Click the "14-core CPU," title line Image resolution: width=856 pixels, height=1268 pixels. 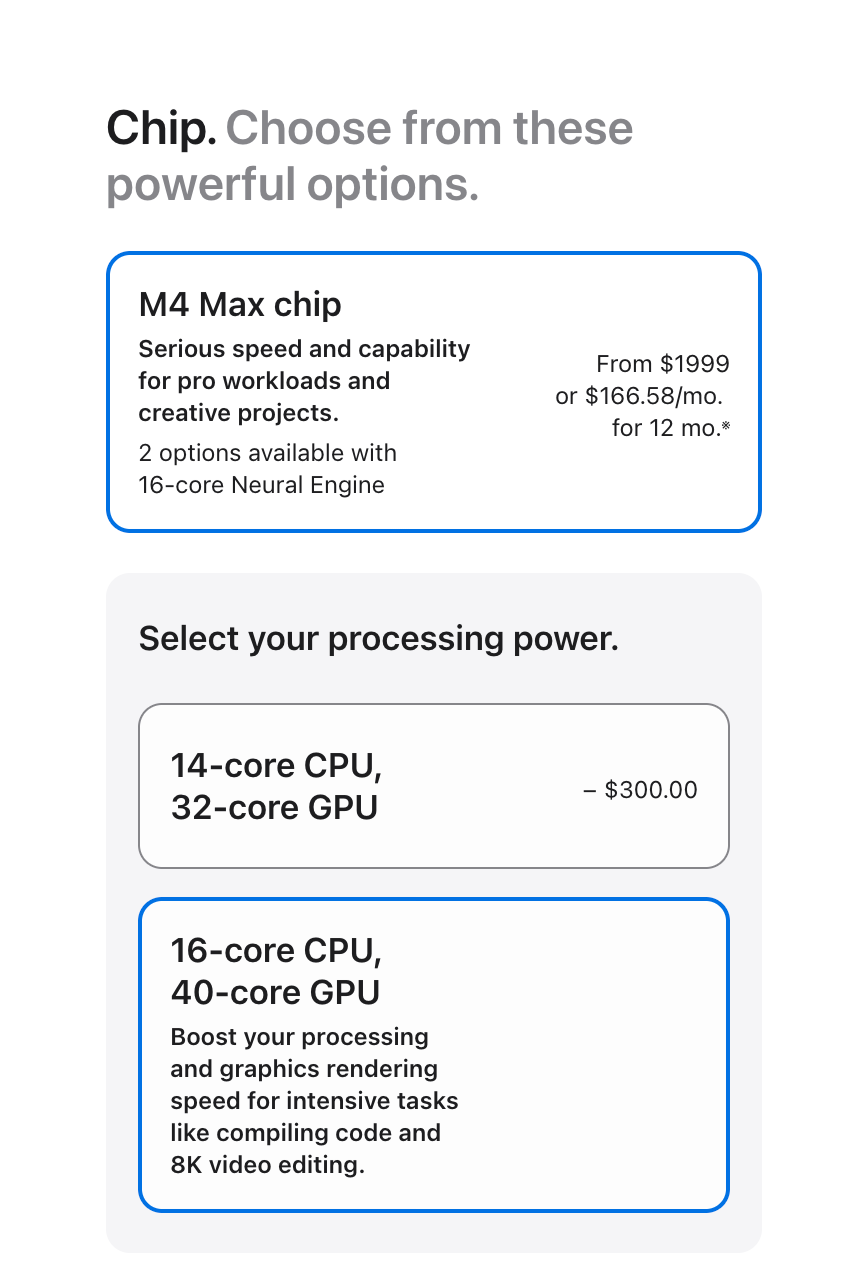click(277, 766)
